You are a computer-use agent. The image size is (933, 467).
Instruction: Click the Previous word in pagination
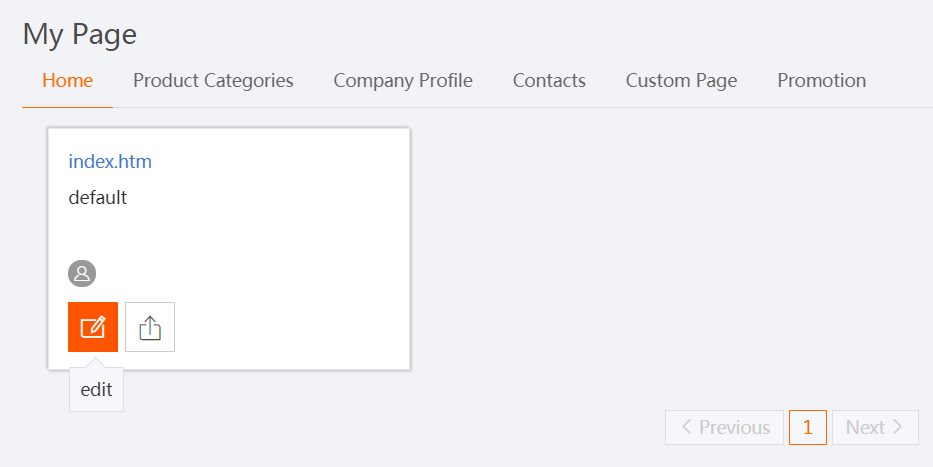pos(734,428)
